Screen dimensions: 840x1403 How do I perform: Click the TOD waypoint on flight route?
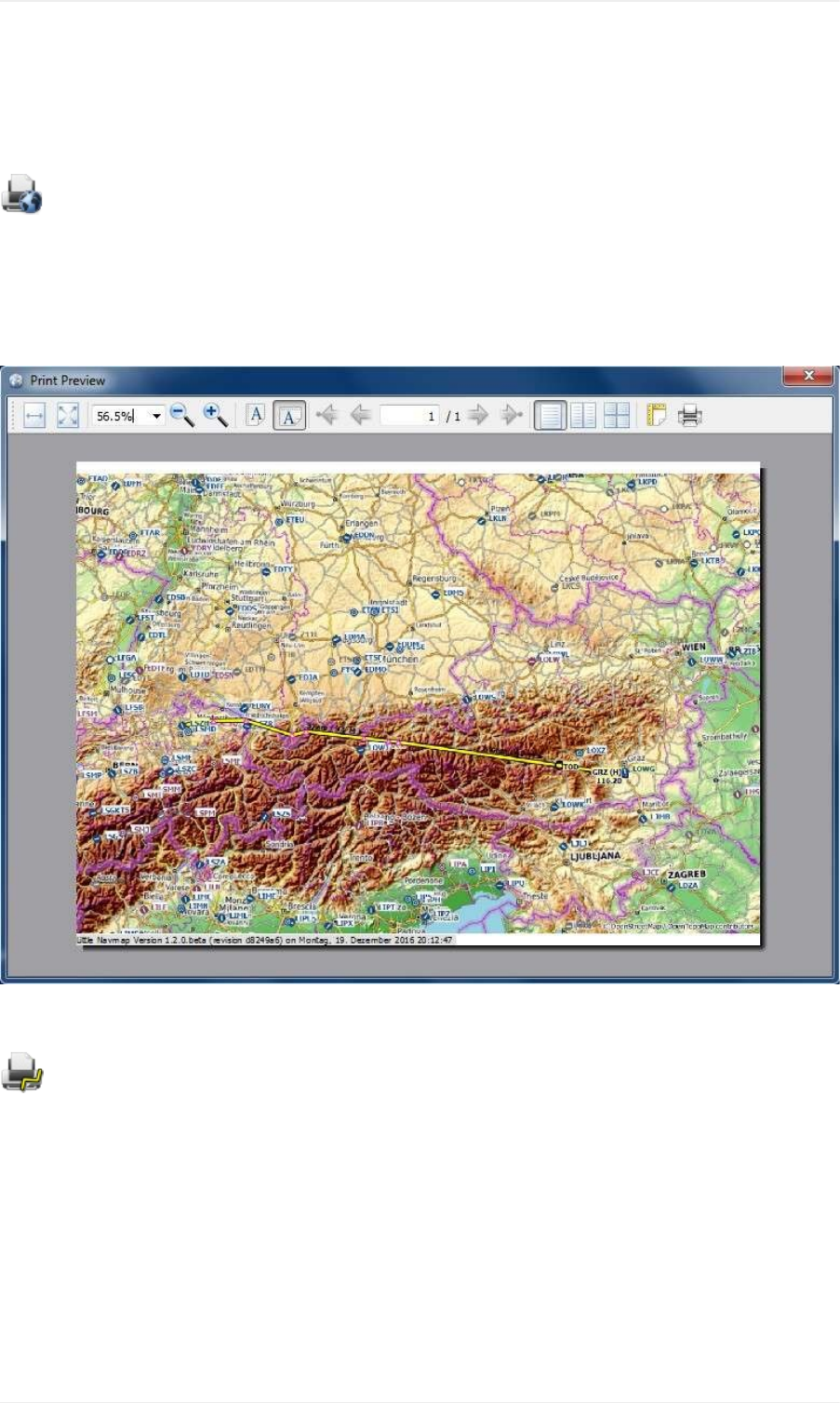click(x=566, y=766)
